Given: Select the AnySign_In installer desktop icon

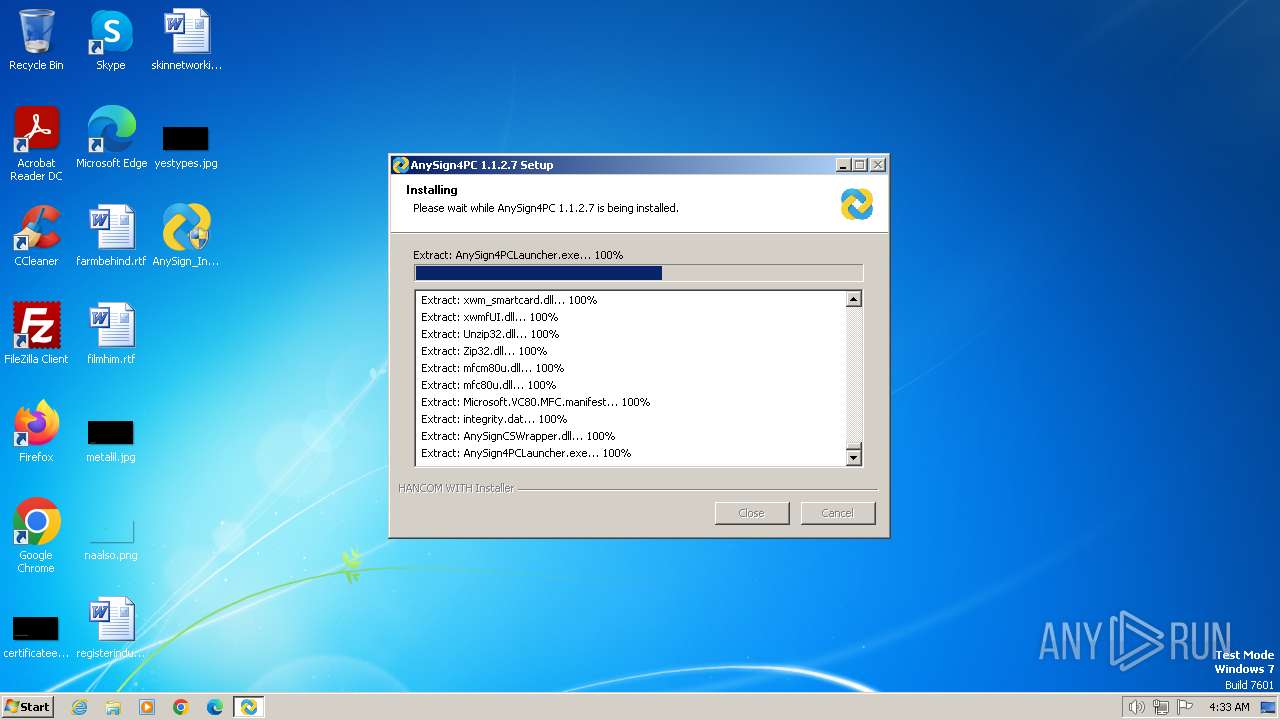Looking at the screenshot, I should coord(186,236).
